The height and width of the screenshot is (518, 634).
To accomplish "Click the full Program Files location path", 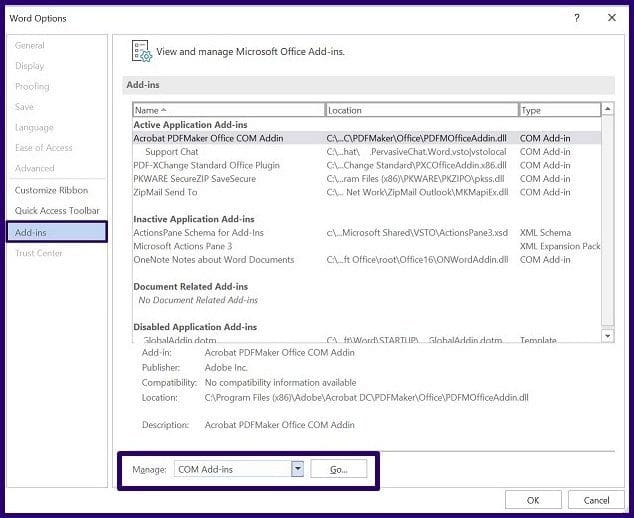I will click(x=366, y=397).
